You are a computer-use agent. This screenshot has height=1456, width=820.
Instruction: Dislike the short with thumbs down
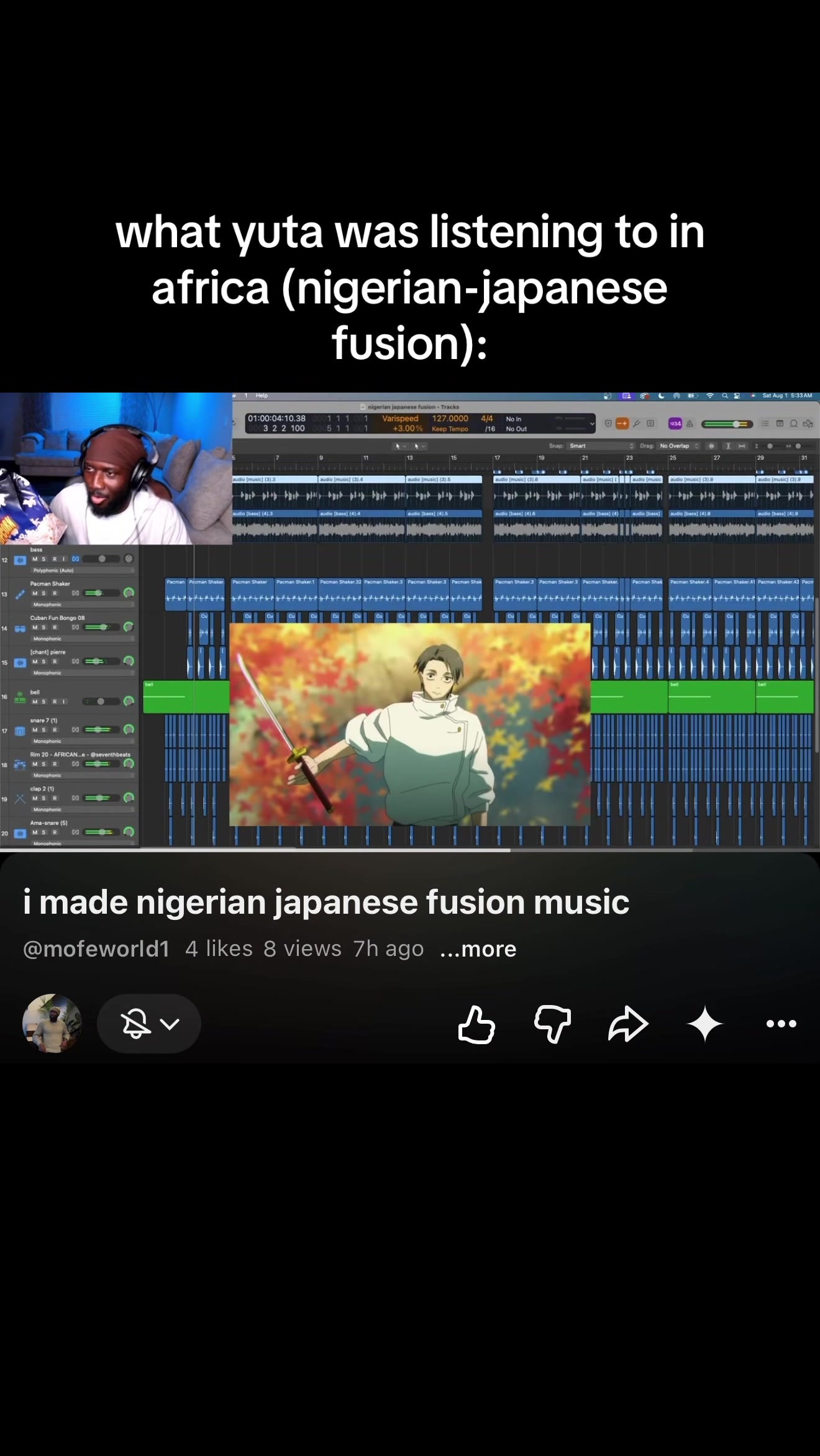pos(552,1024)
